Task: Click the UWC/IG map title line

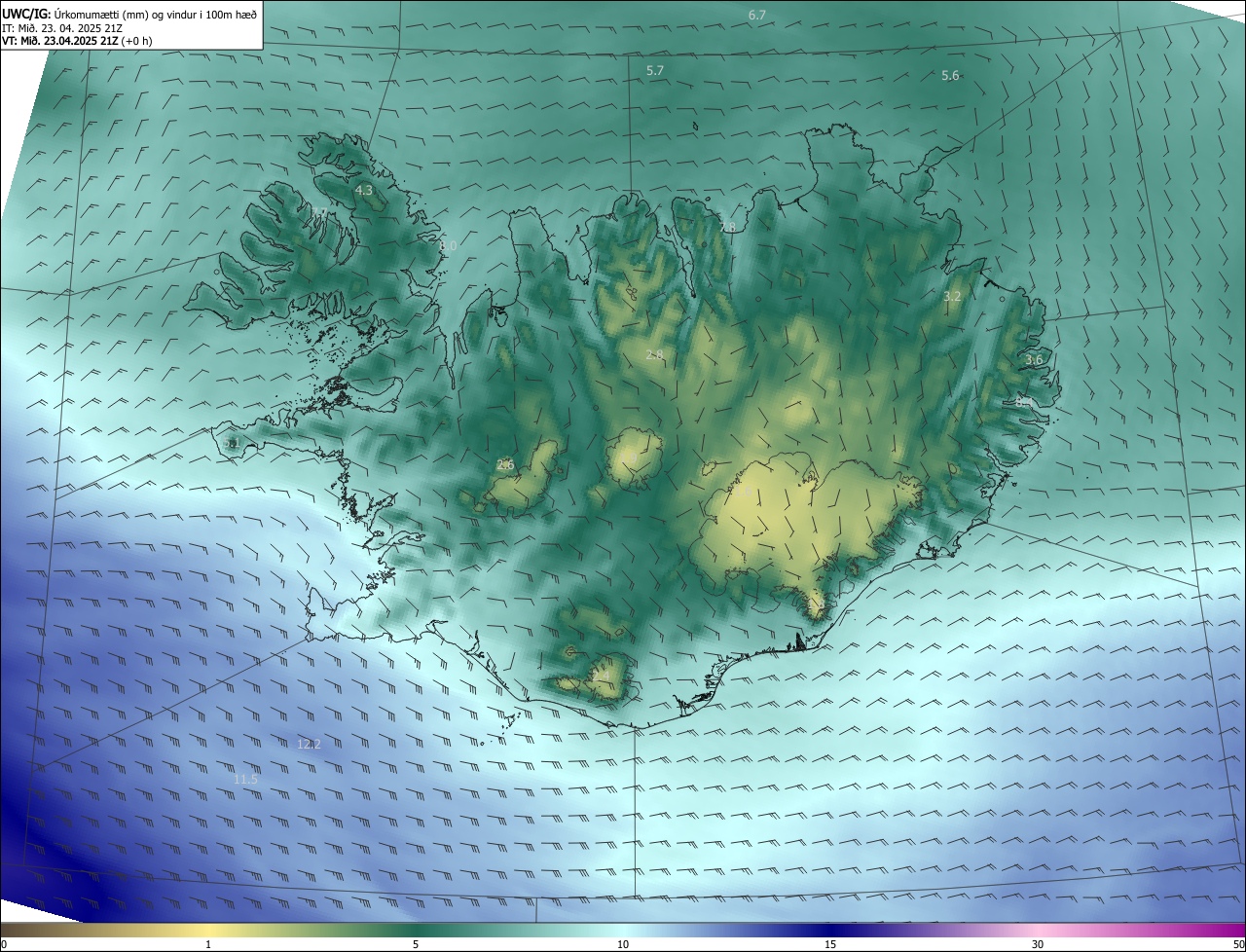Action: 129,14
